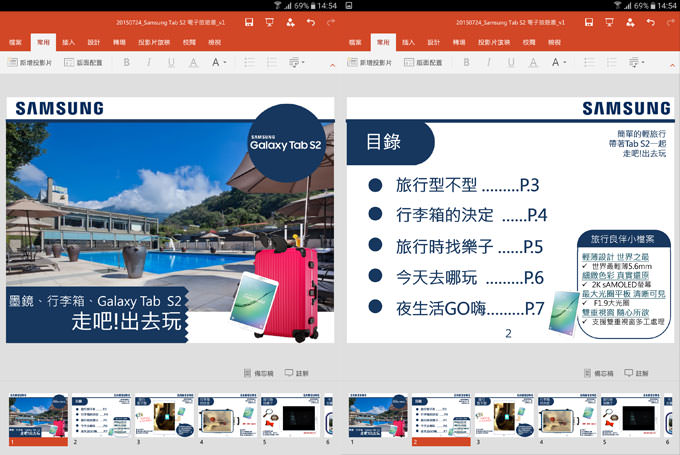The height and width of the screenshot is (455, 680).
Task: Click 新增投影片 in the cover slide window
Action: [x=30, y=62]
